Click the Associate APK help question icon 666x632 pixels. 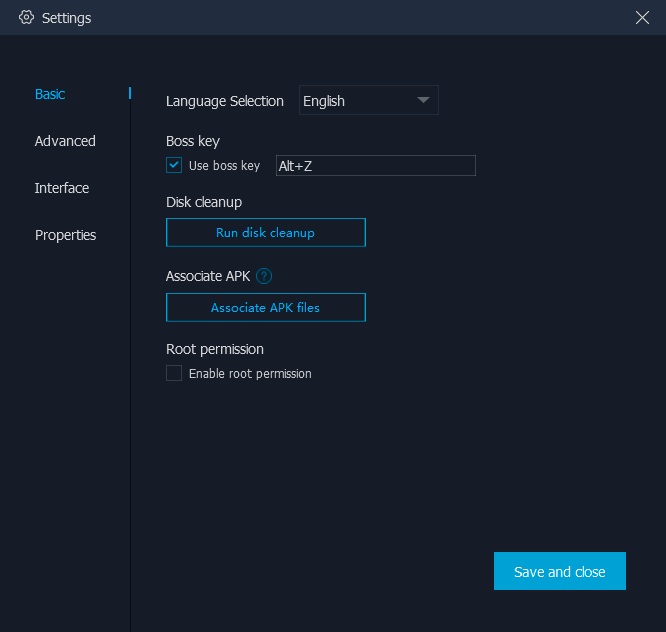coord(264,276)
